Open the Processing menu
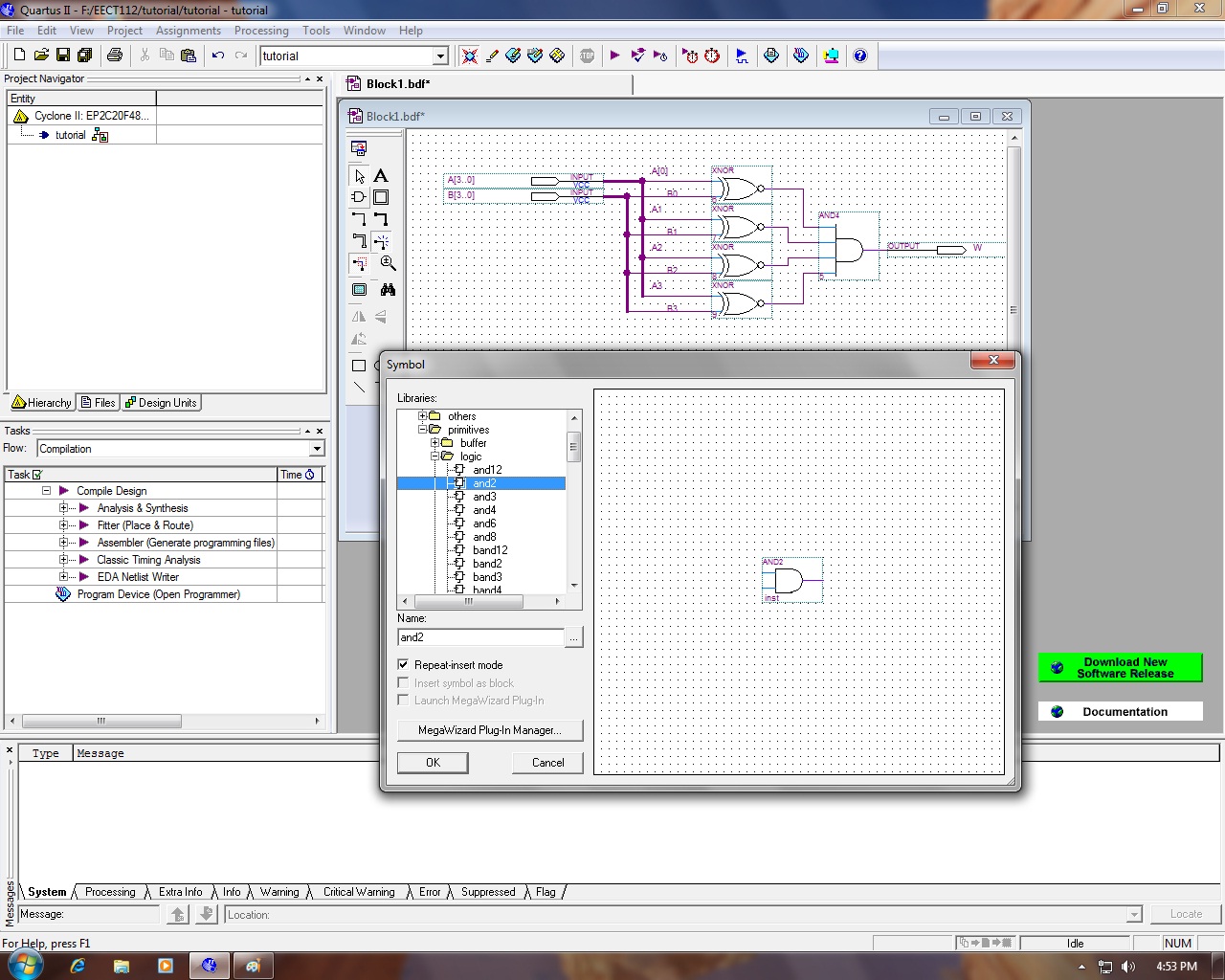The image size is (1225, 980). [x=261, y=30]
